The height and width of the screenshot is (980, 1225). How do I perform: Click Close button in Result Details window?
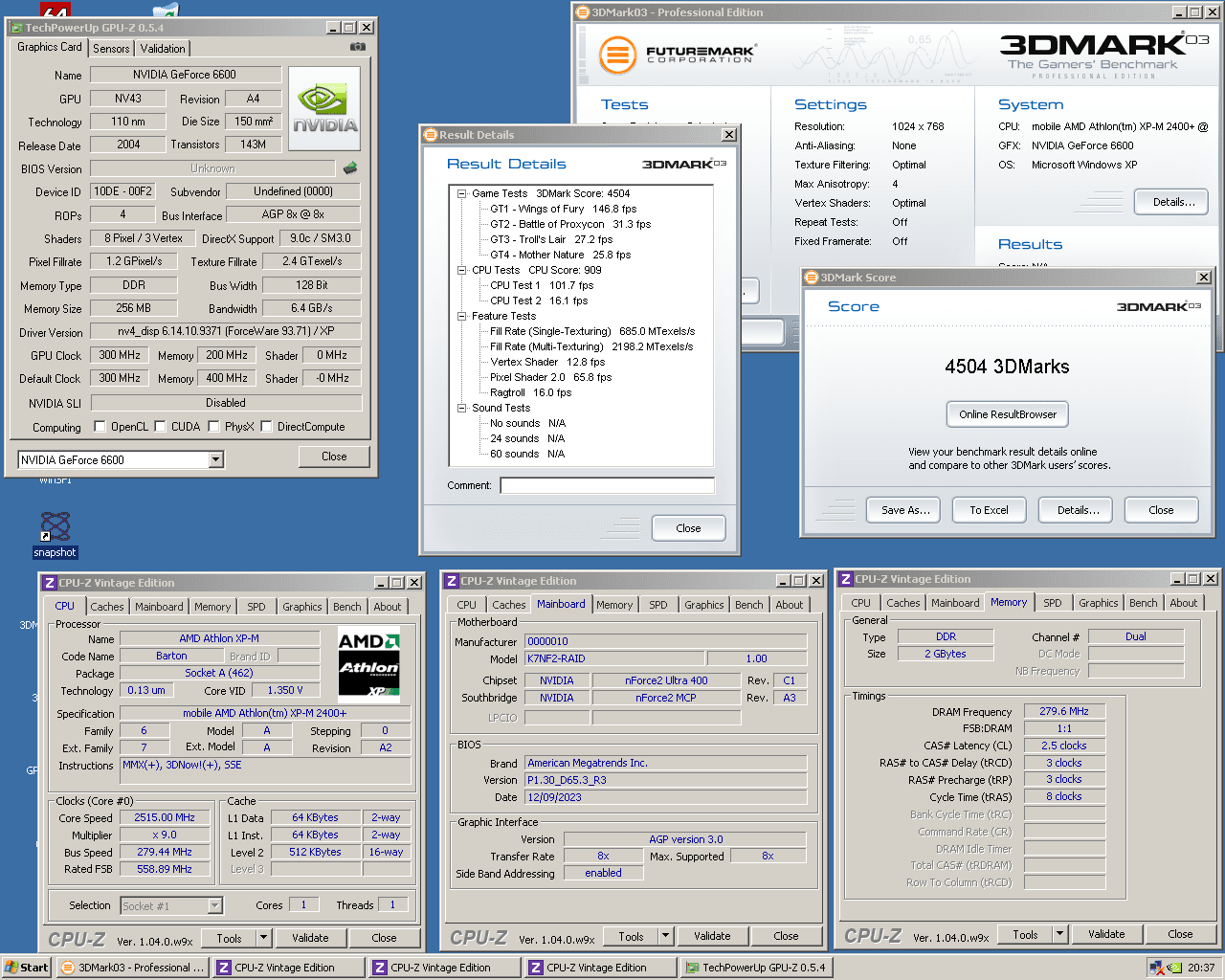tap(688, 528)
